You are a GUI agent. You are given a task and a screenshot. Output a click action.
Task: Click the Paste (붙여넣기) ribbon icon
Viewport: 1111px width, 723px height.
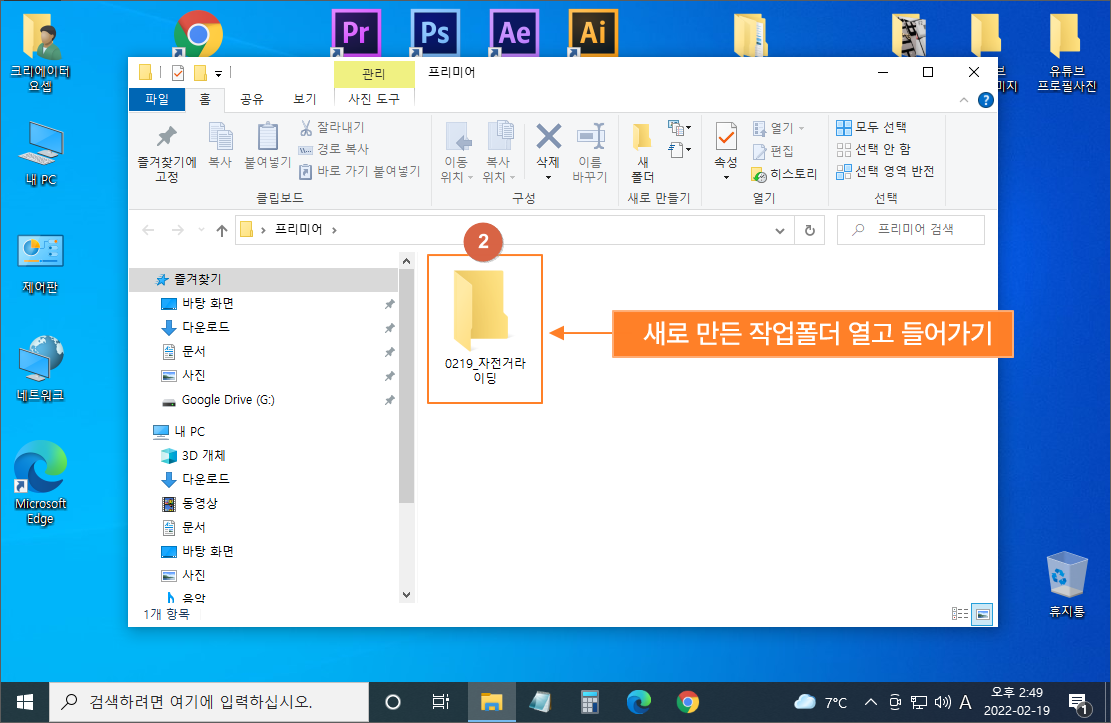pos(267,145)
